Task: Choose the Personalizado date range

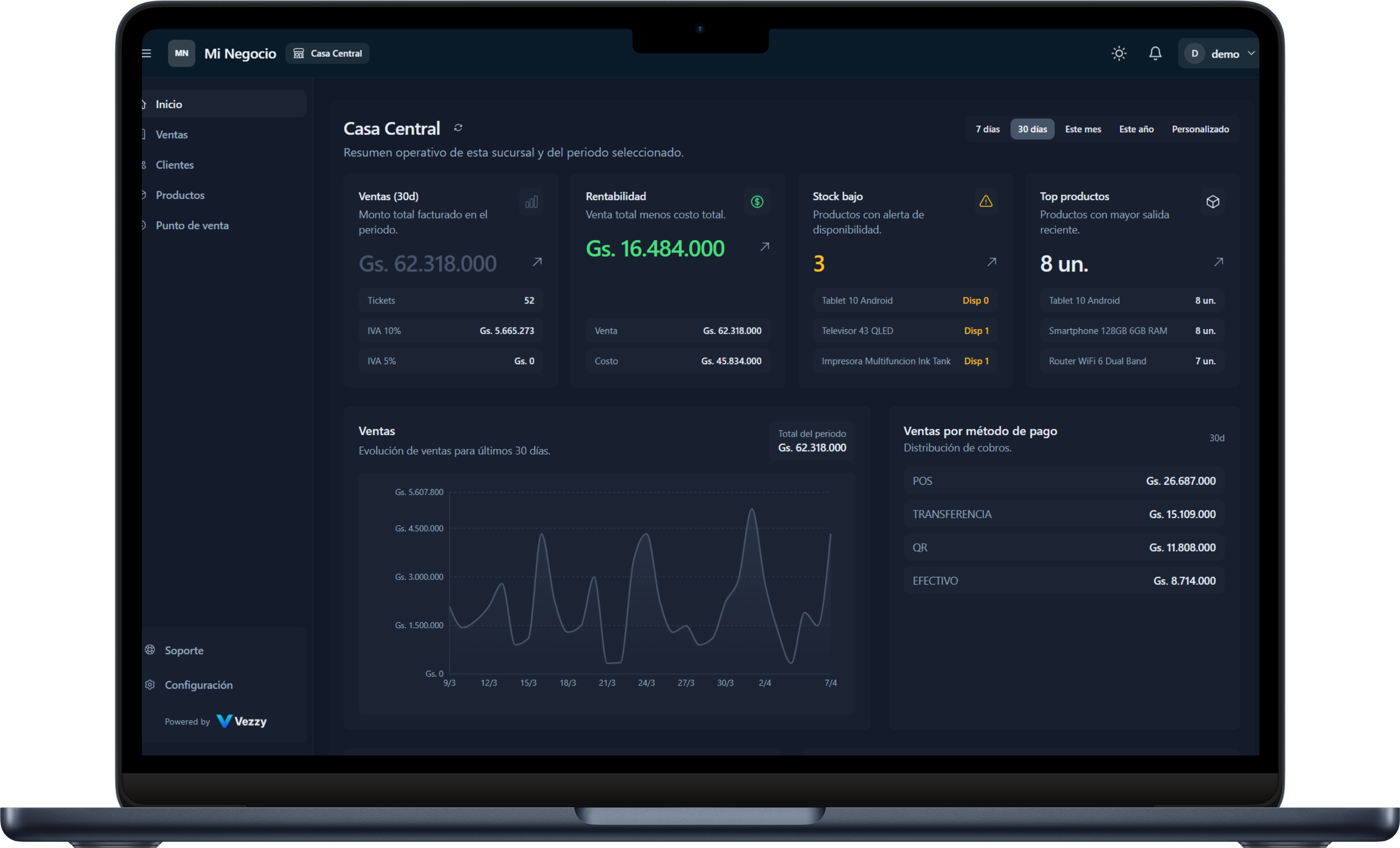Action: pos(1200,129)
